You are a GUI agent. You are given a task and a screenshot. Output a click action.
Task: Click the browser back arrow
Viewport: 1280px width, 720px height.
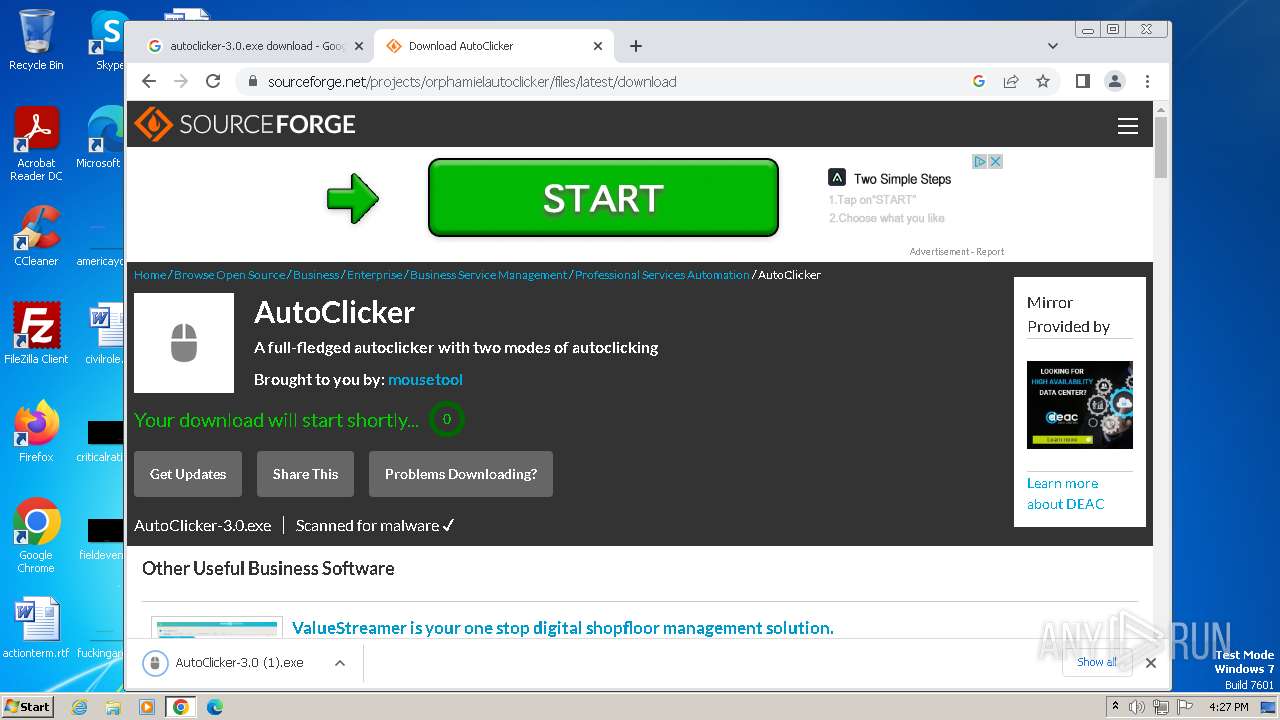click(149, 82)
